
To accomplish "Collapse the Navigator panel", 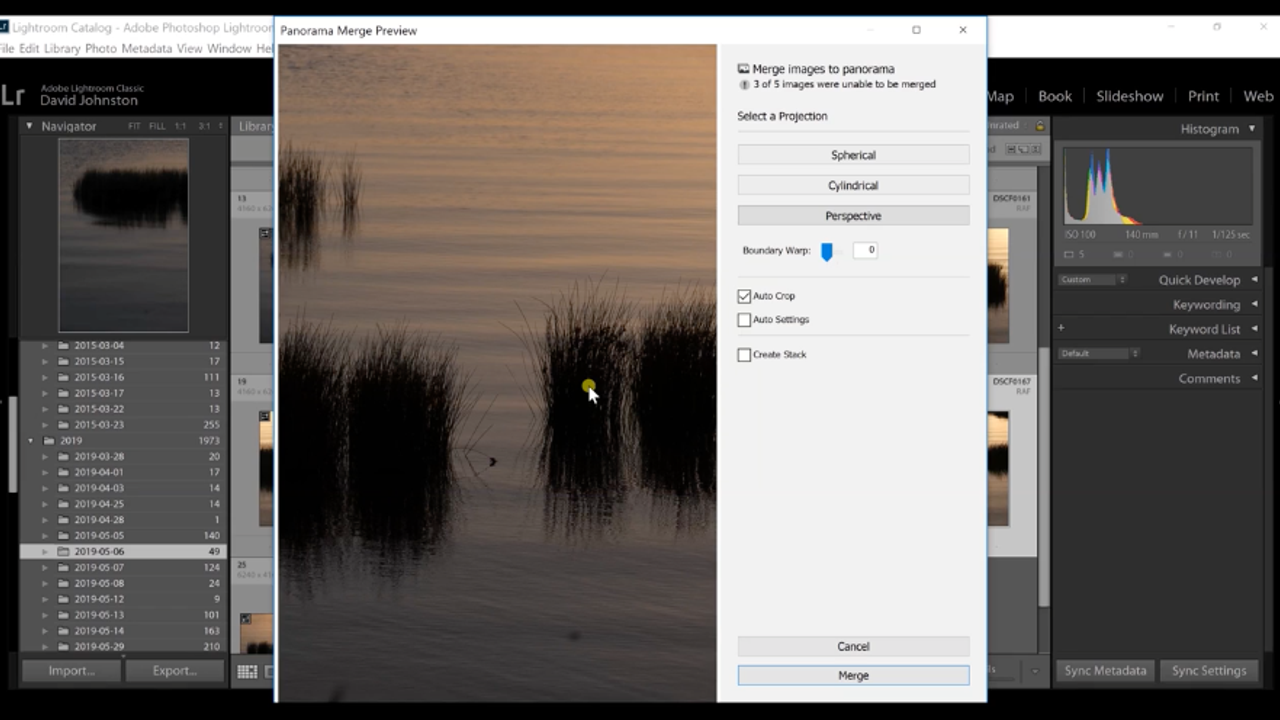I will [x=29, y=126].
